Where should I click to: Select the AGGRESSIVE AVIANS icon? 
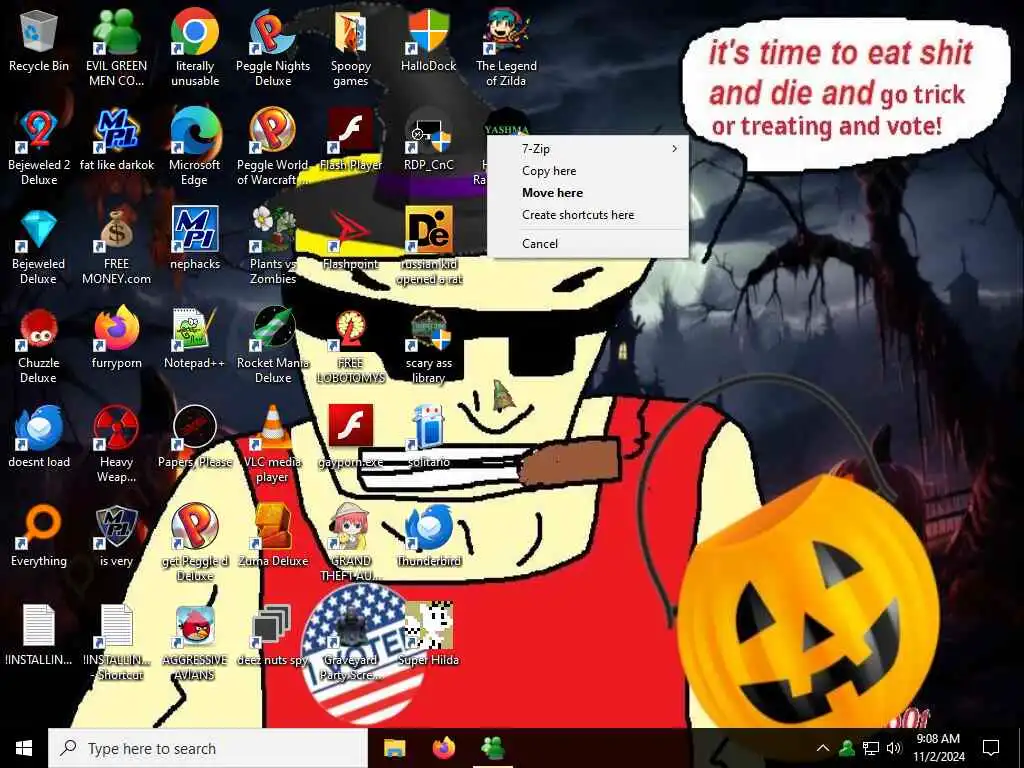tap(195, 627)
